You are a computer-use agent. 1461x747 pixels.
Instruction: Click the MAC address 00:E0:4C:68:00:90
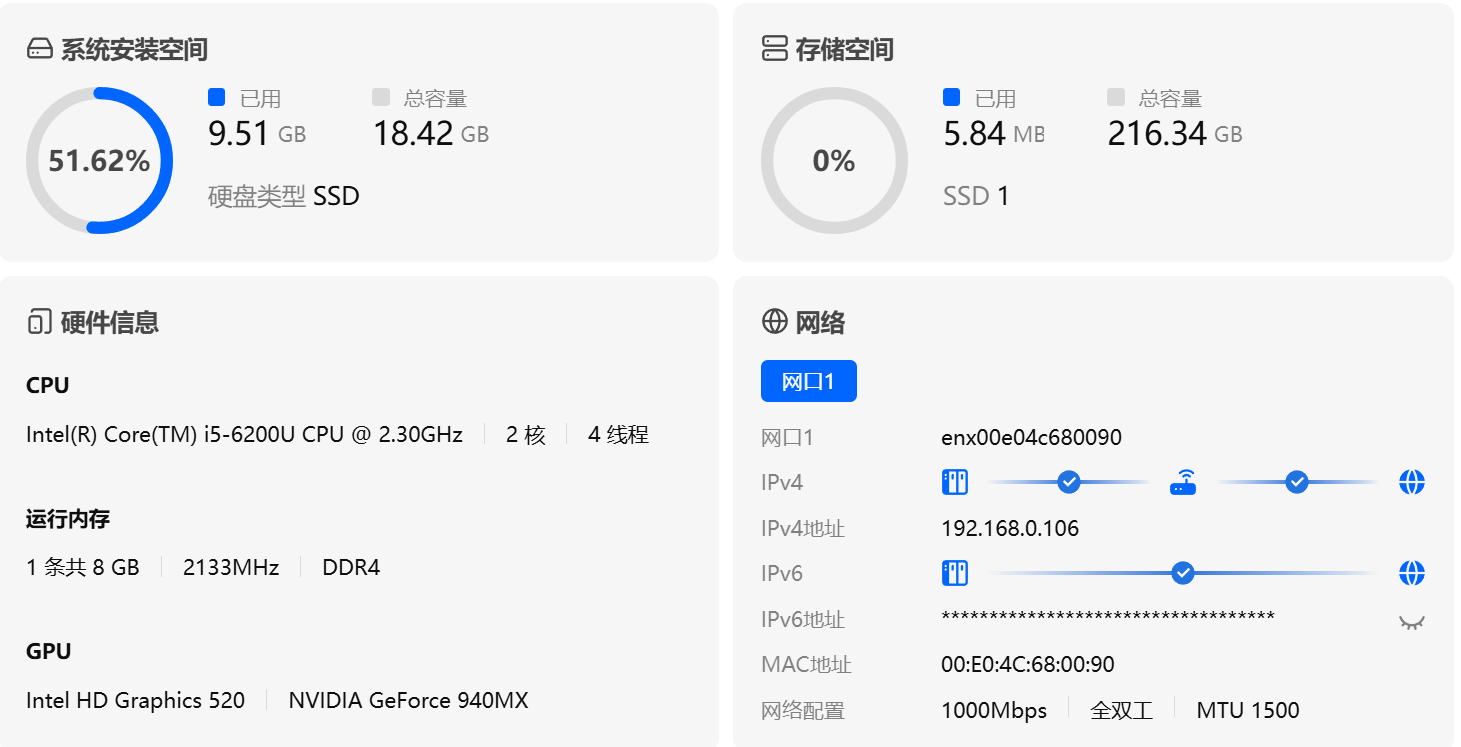[x=1027, y=664]
